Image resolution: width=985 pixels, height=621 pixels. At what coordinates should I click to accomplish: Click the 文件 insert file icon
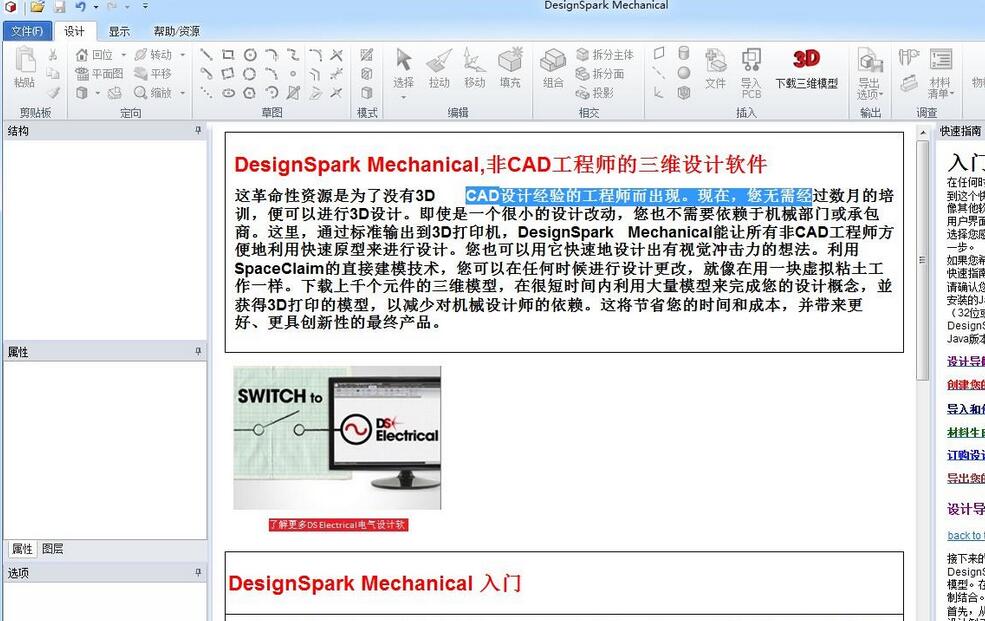tap(715, 68)
